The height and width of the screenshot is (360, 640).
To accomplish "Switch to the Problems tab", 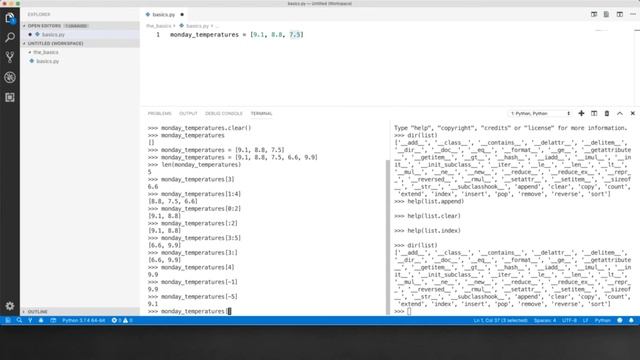I will point(160,113).
